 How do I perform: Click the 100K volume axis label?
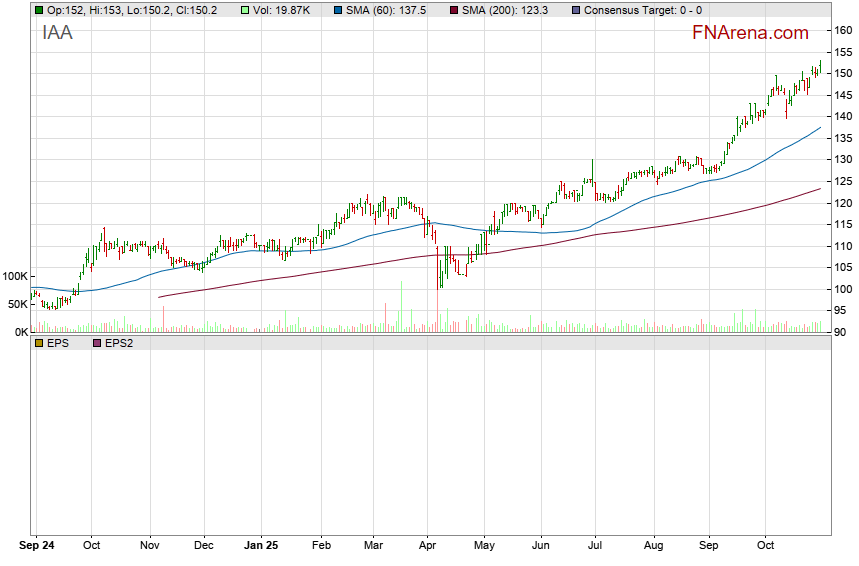pyautogui.click(x=15, y=276)
